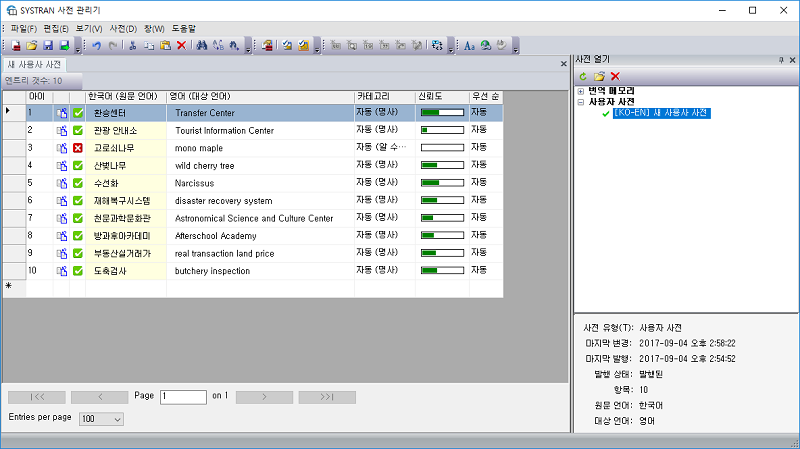Toggle the green check for 산벚나무 entry

pyautogui.click(x=78, y=166)
